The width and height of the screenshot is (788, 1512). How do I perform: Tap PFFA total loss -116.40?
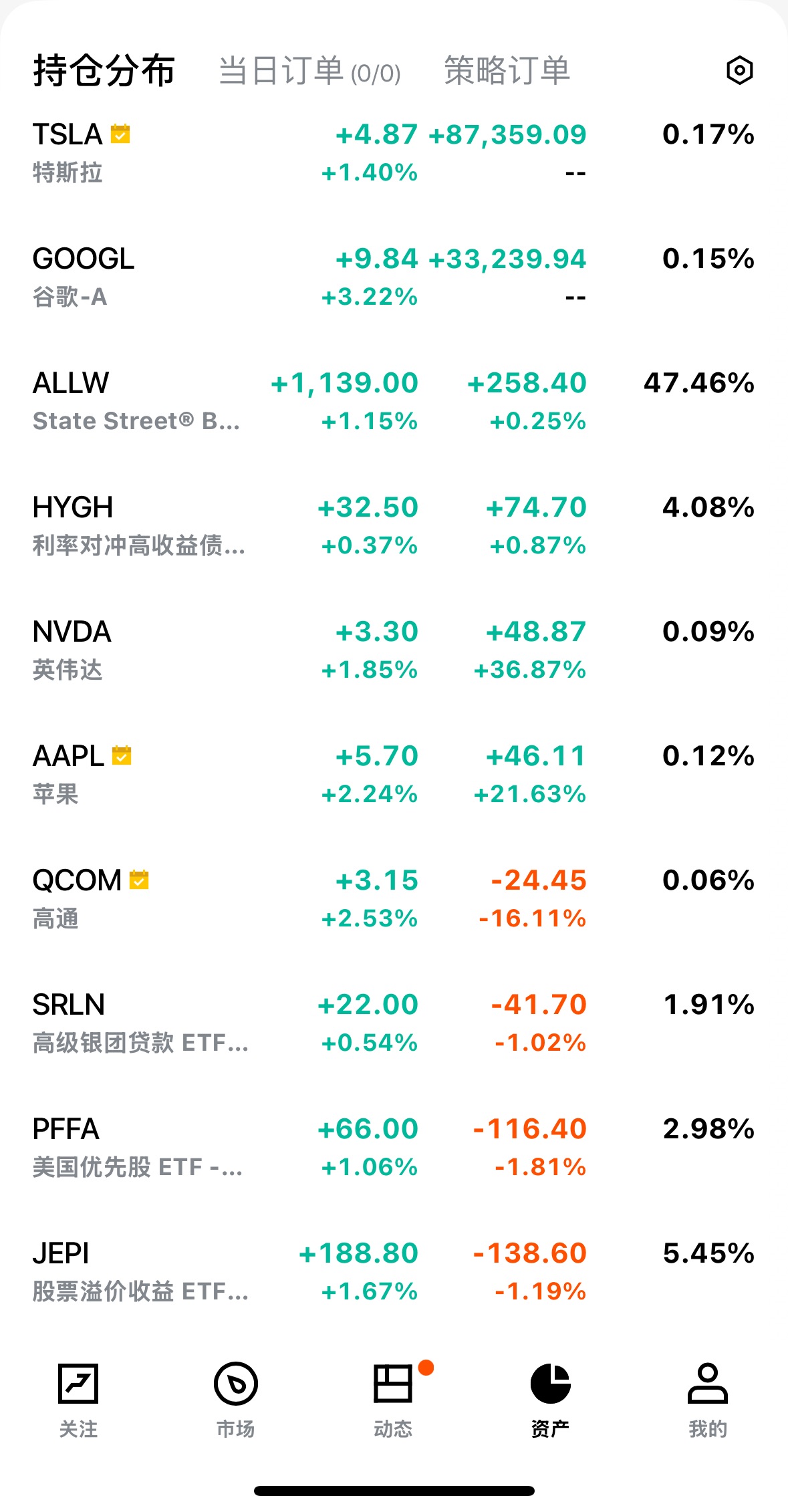pyautogui.click(x=529, y=1129)
